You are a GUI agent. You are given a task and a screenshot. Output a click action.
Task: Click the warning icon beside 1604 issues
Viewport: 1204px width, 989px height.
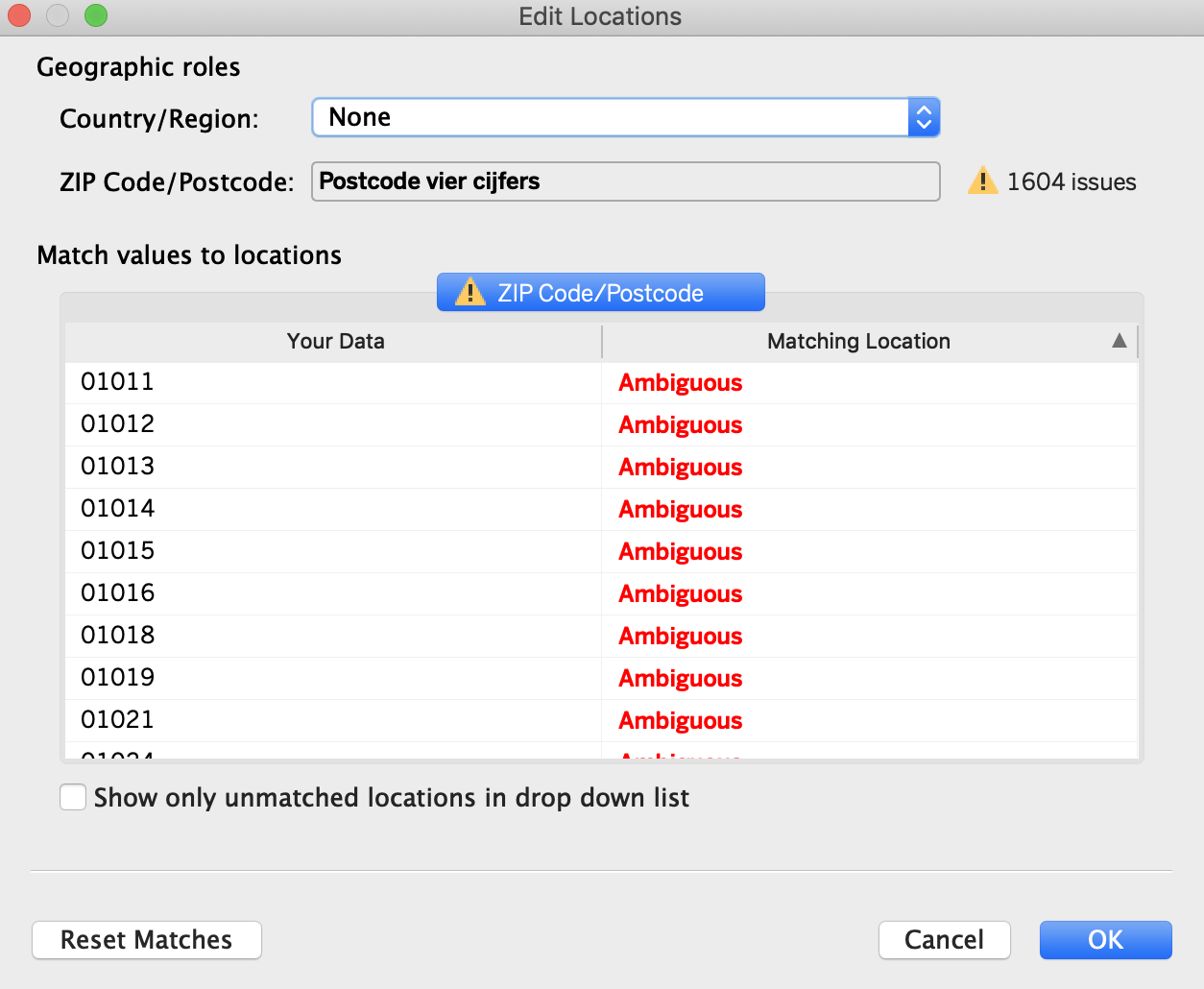point(981,181)
